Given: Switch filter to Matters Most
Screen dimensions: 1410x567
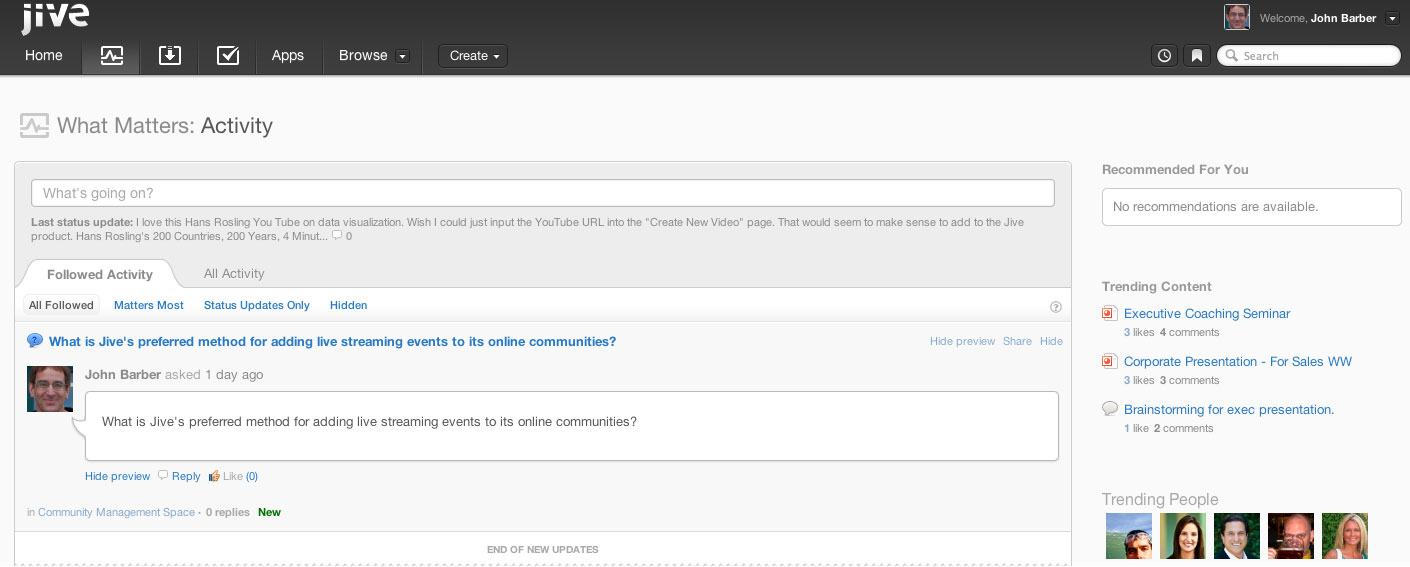Looking at the screenshot, I should [x=149, y=305].
